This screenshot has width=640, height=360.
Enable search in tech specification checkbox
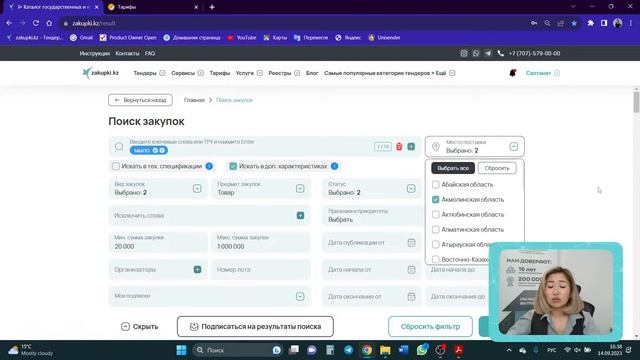[116, 166]
